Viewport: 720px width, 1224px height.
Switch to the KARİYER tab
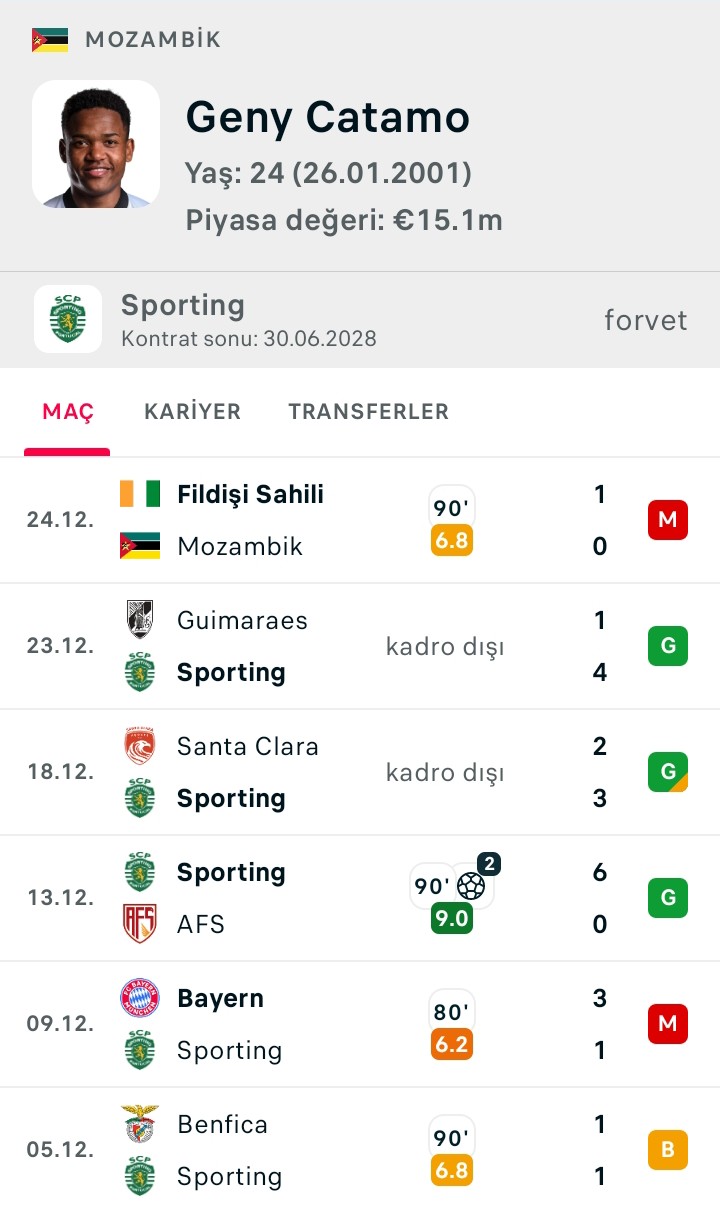pyautogui.click(x=192, y=412)
